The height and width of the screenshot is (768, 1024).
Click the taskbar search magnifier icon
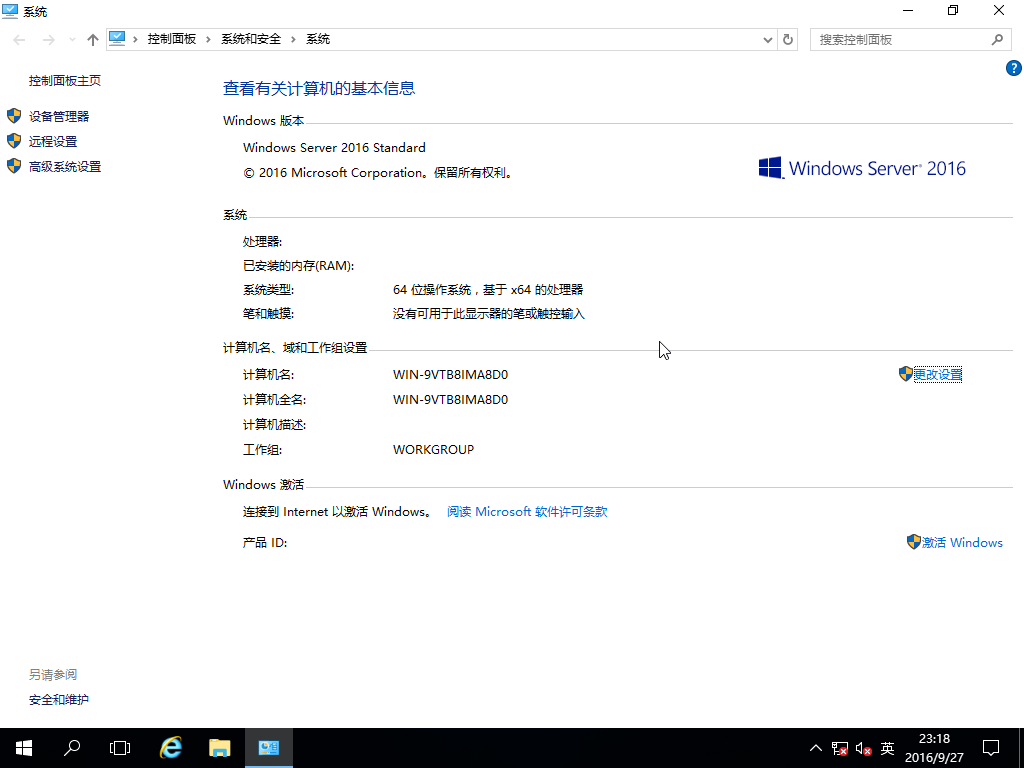coord(72,748)
